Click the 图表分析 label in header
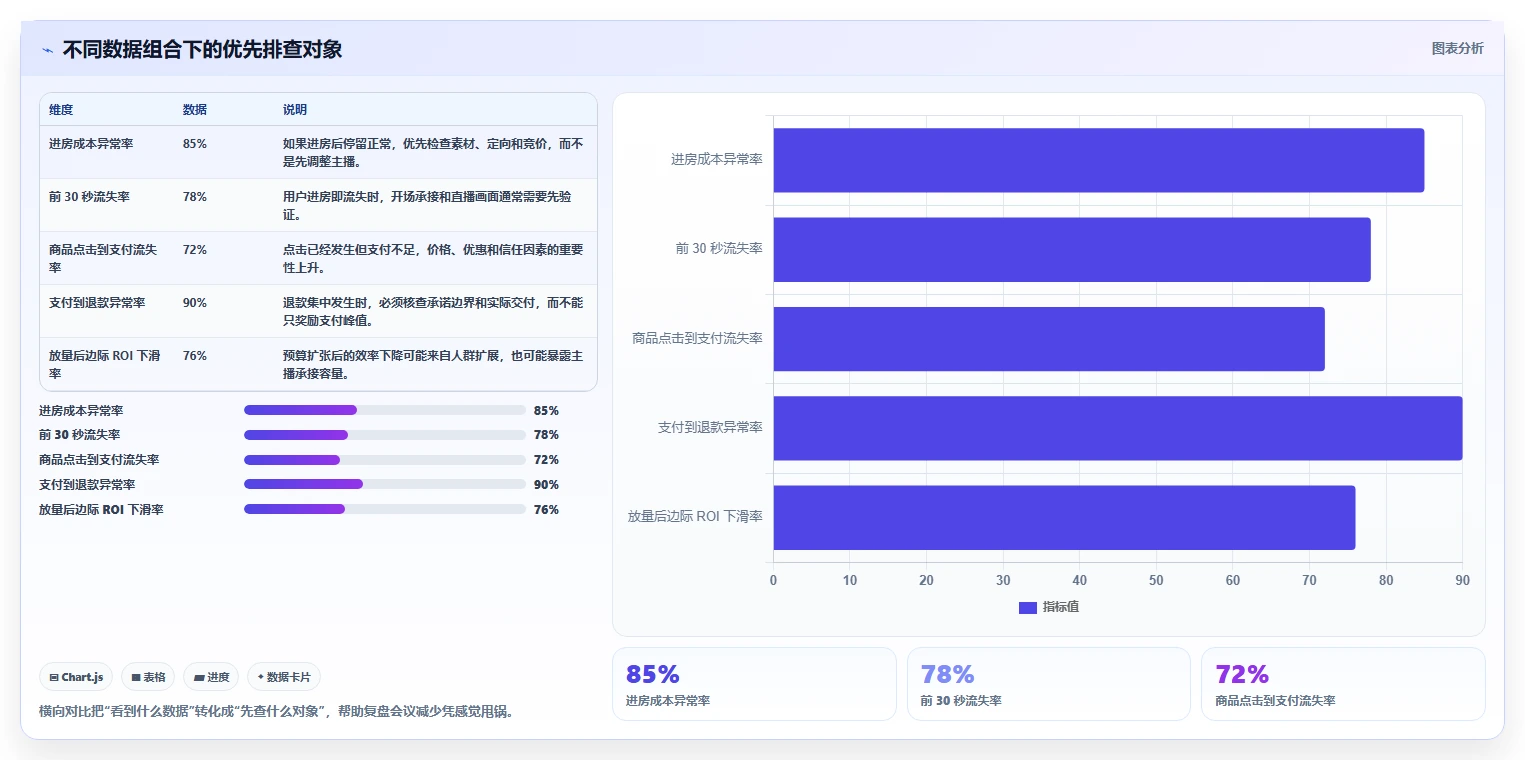The height and width of the screenshot is (760, 1525). coord(1457,48)
